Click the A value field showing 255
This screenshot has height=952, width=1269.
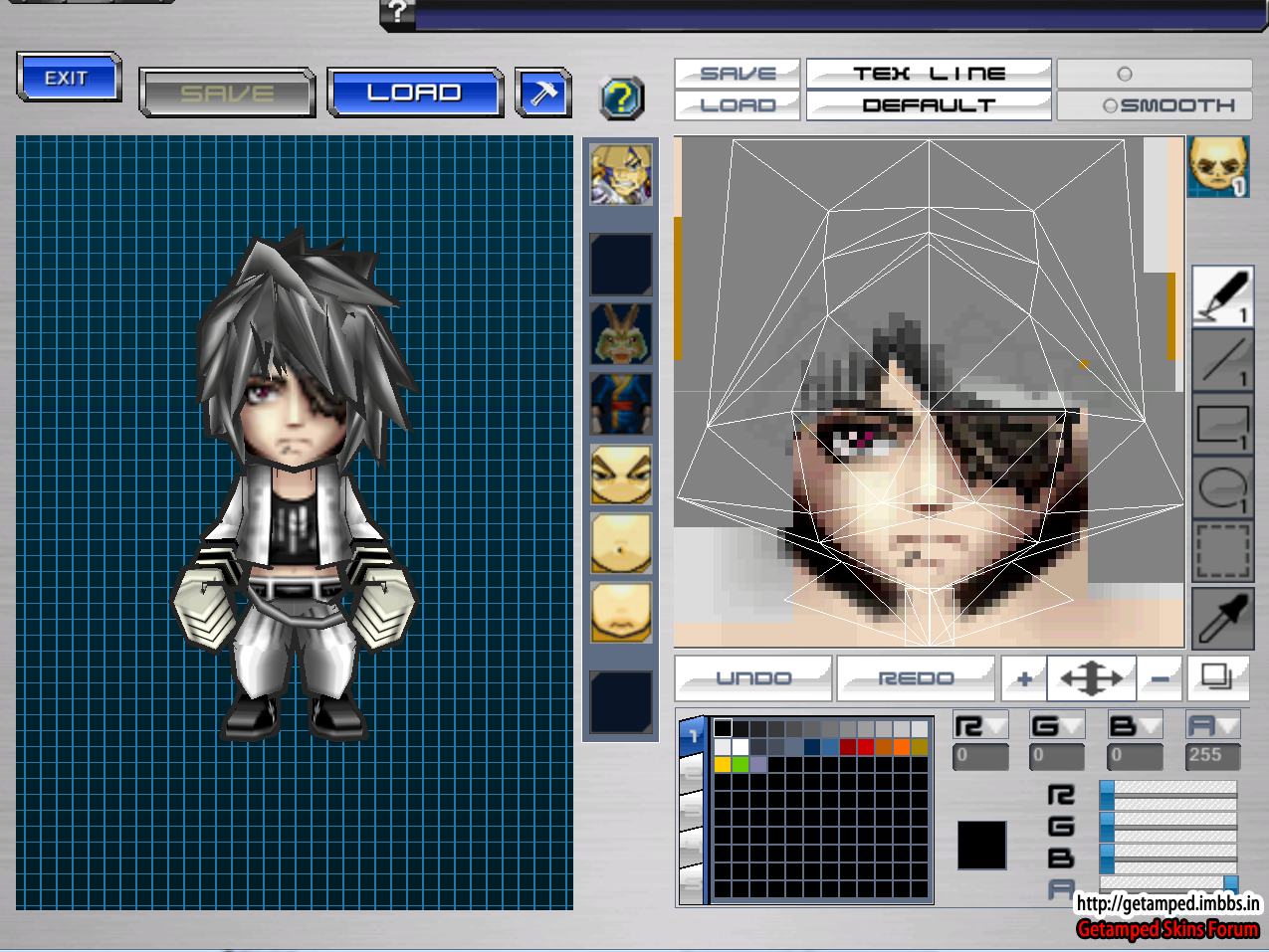click(x=1212, y=756)
